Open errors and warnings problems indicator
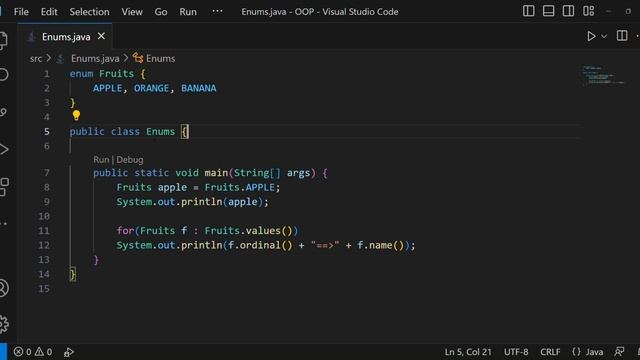Image resolution: width=640 pixels, height=360 pixels. (33, 352)
